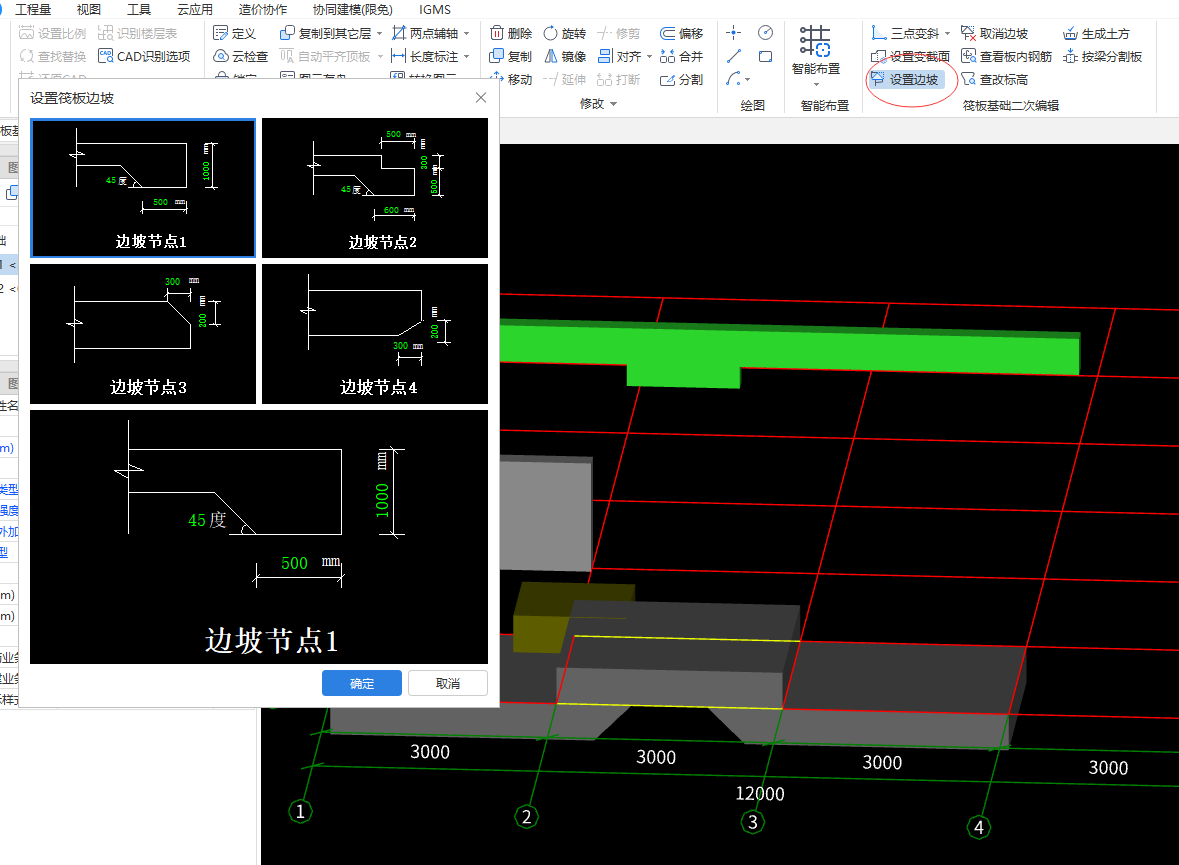Click 设置变截面 tool
This screenshot has width=1179, height=865.
(911, 56)
